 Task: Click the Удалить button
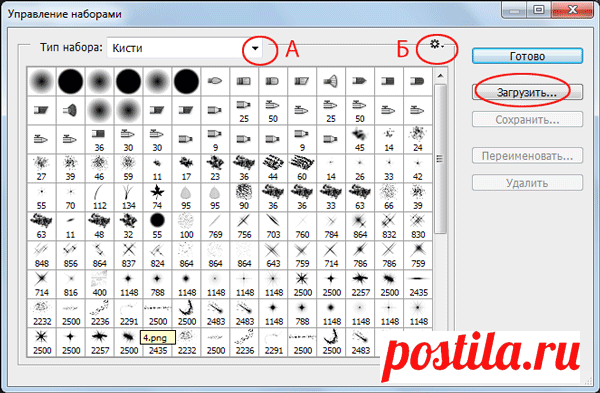[527, 183]
